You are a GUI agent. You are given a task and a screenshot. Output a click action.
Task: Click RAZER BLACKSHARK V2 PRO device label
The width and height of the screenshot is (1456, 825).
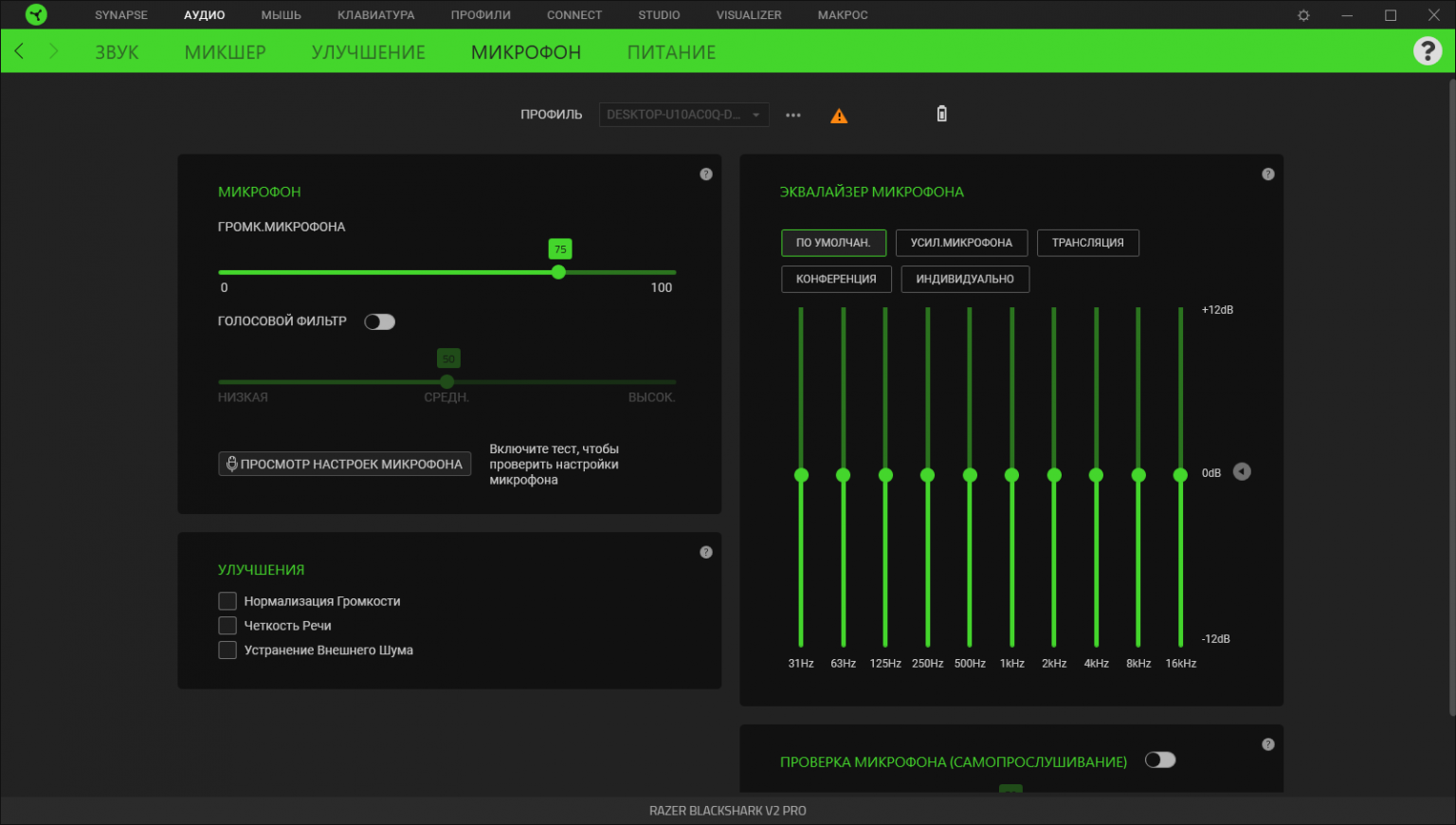(728, 811)
